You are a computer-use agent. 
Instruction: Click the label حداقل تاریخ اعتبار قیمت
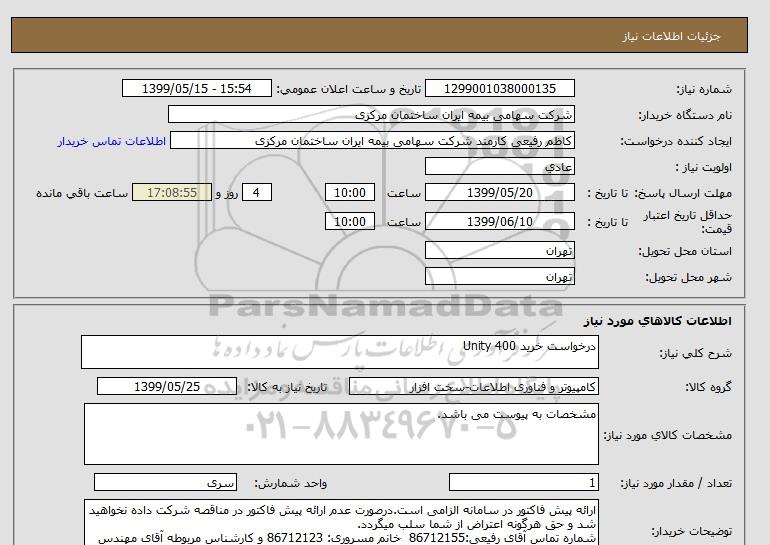pos(688,222)
